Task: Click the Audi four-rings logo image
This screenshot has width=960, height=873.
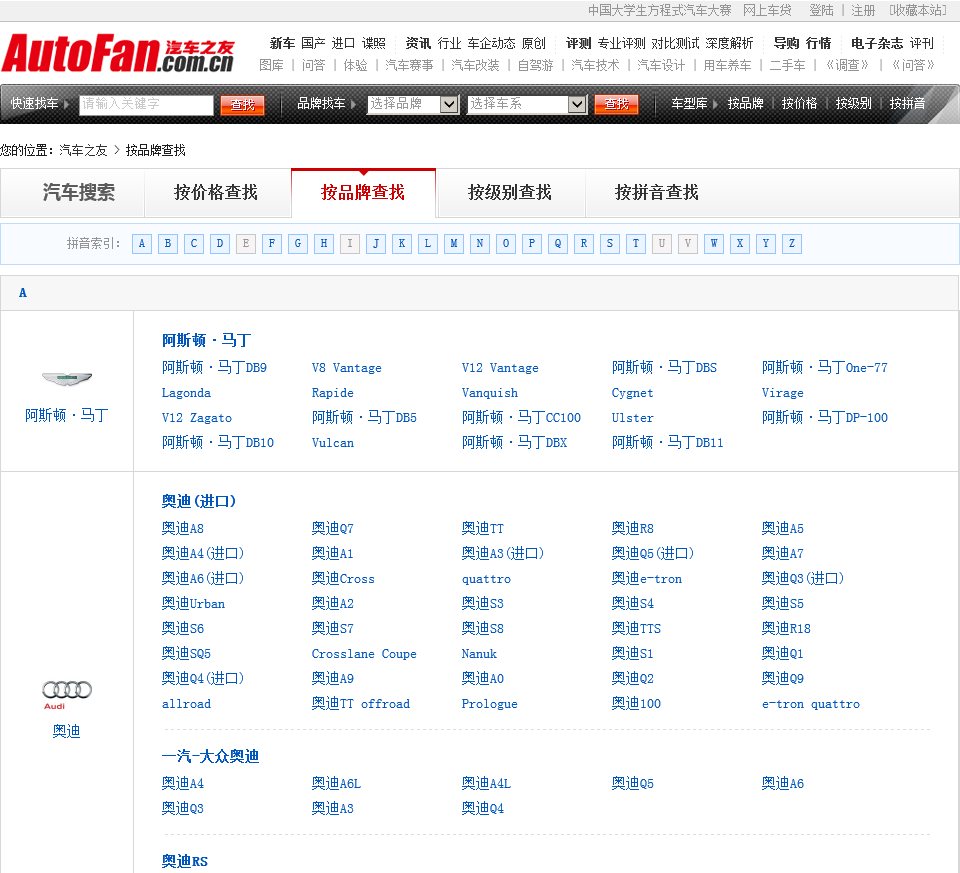Action: (67, 694)
